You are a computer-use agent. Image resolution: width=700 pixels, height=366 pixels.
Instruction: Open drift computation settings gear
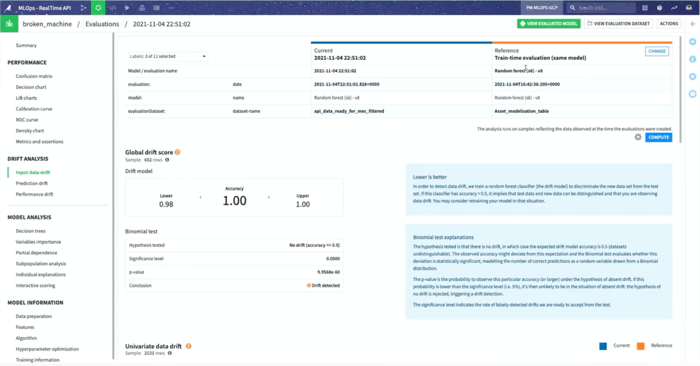638,137
